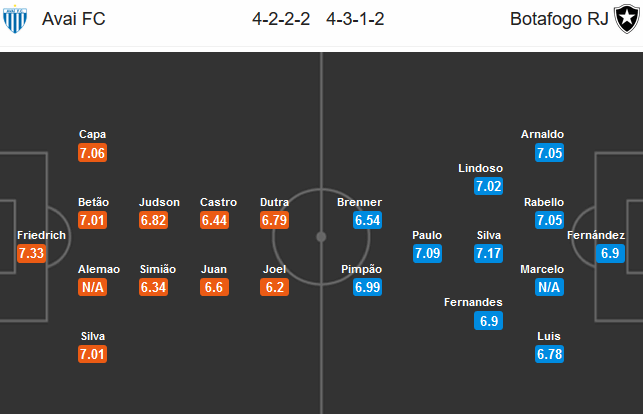The image size is (643, 414).
Task: Open the Avai FC team name link
Action: click(74, 19)
